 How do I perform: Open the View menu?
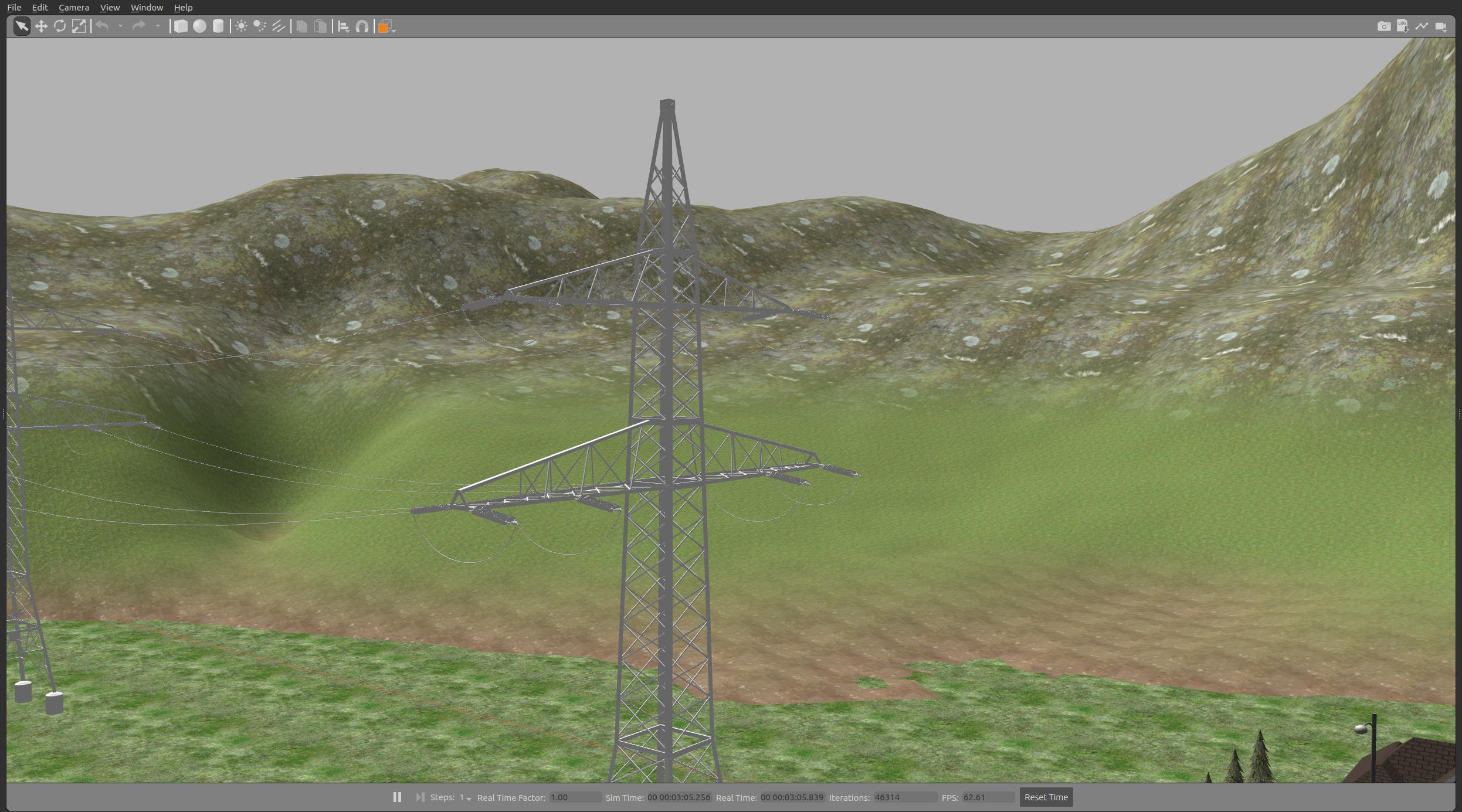[x=110, y=8]
